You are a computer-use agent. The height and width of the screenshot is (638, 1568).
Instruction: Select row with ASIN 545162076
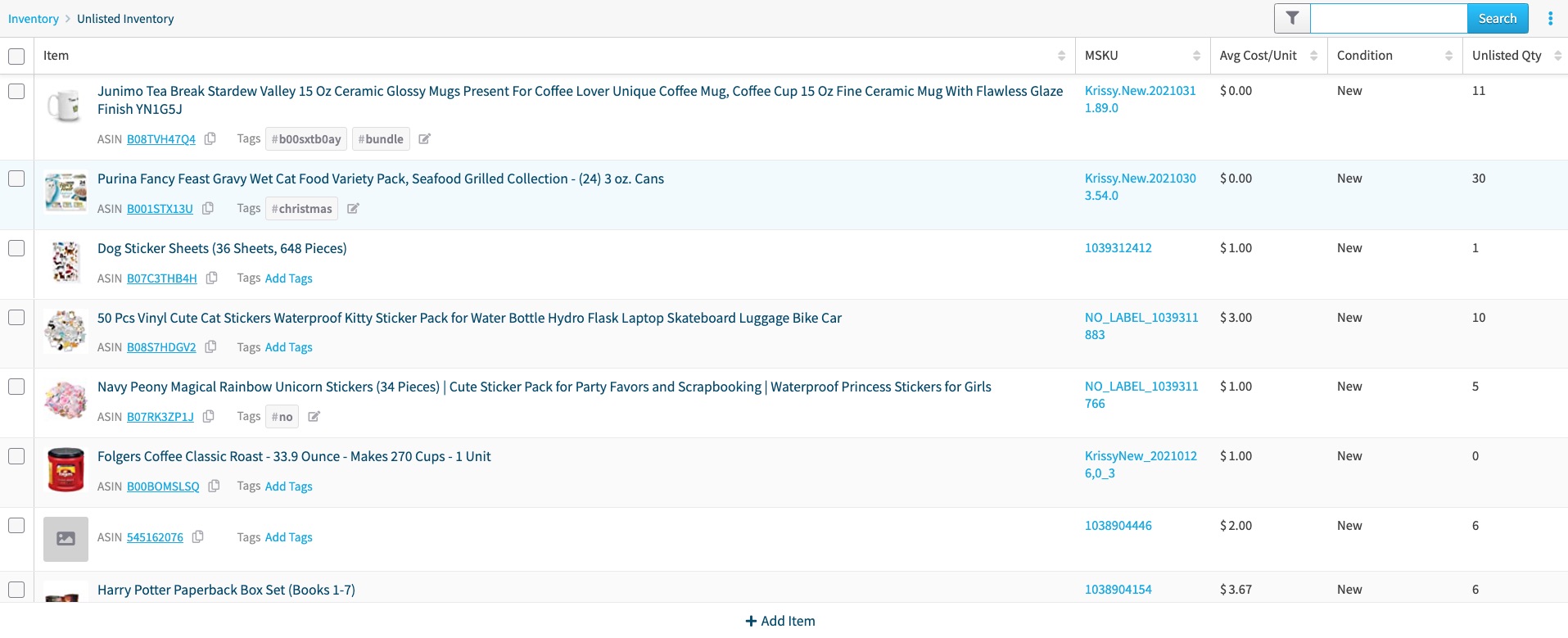coord(16,526)
